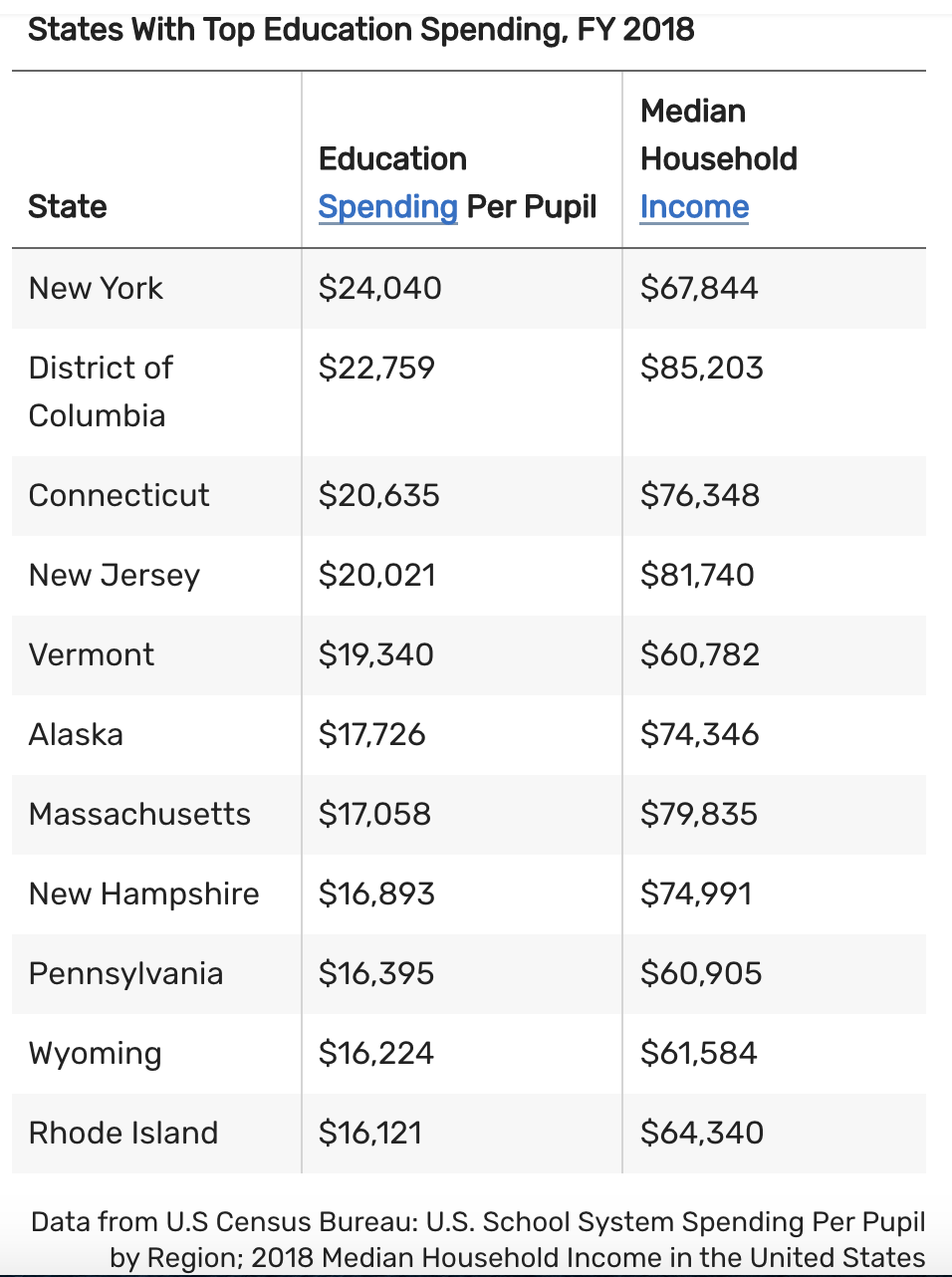Screen dimensions: 952x1277
Task: Select the Alaska row name
Action: [x=76, y=735]
